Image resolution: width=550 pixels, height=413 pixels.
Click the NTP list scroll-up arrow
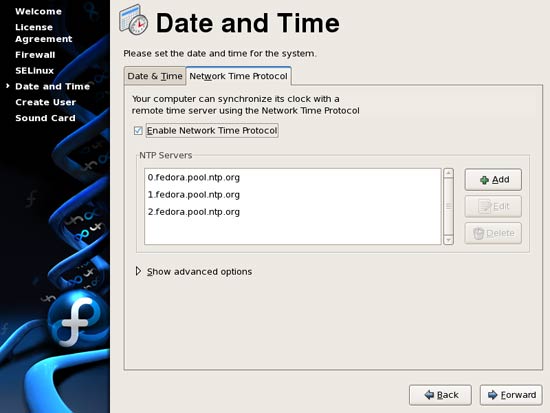448,173
